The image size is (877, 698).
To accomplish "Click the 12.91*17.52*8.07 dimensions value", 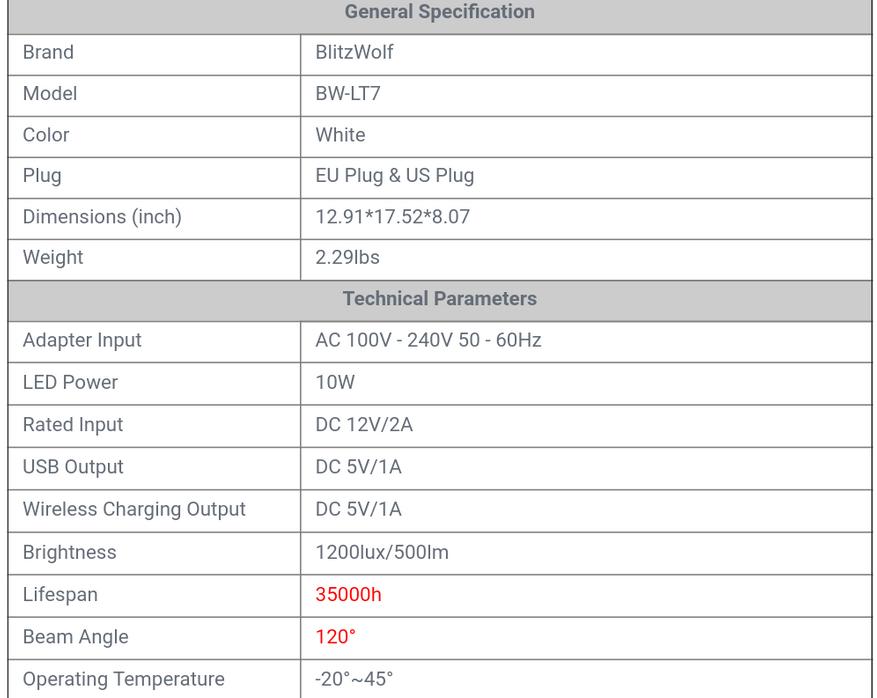I will [393, 217].
